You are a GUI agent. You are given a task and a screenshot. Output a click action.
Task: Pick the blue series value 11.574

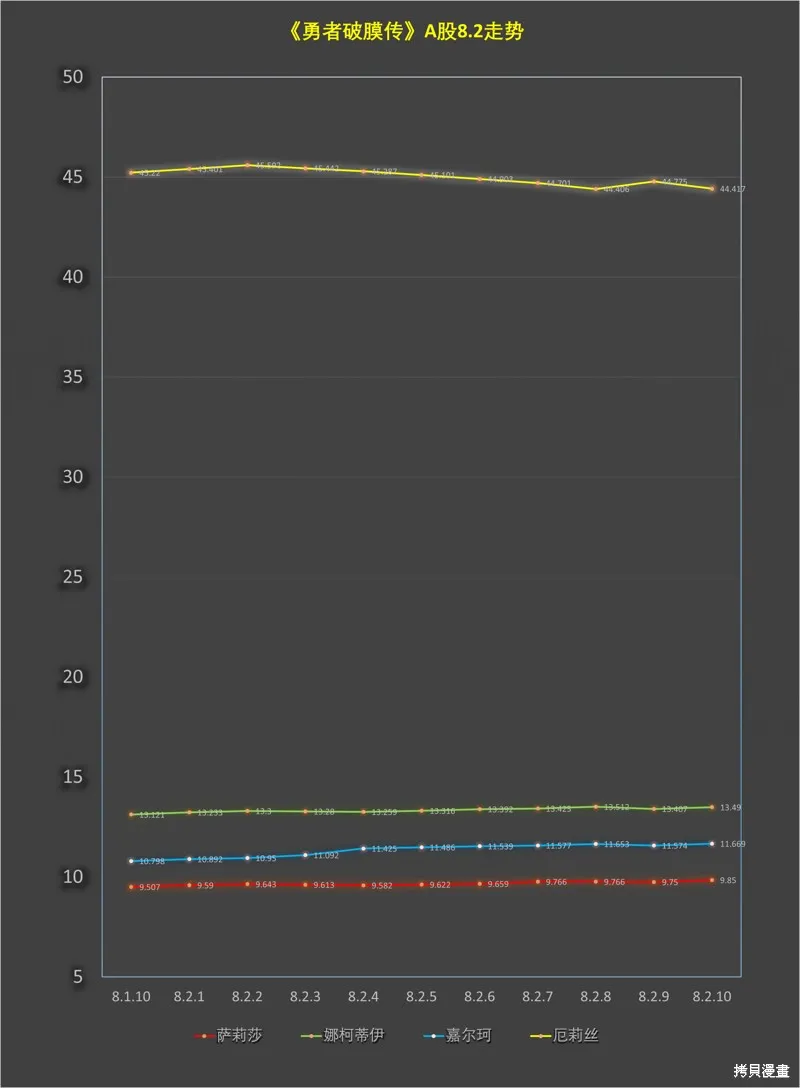(674, 846)
